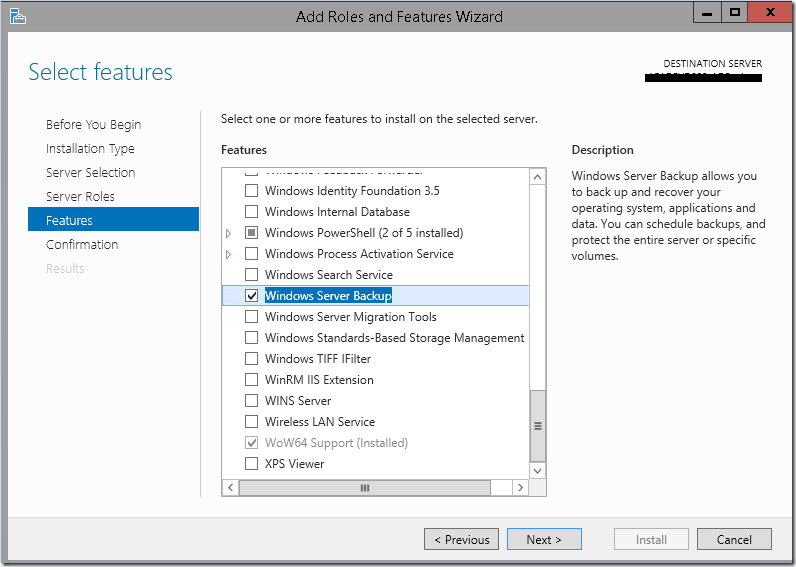The image size is (796, 567).
Task: Enable Windows Process Activation Service checkbox
Action: [x=251, y=254]
